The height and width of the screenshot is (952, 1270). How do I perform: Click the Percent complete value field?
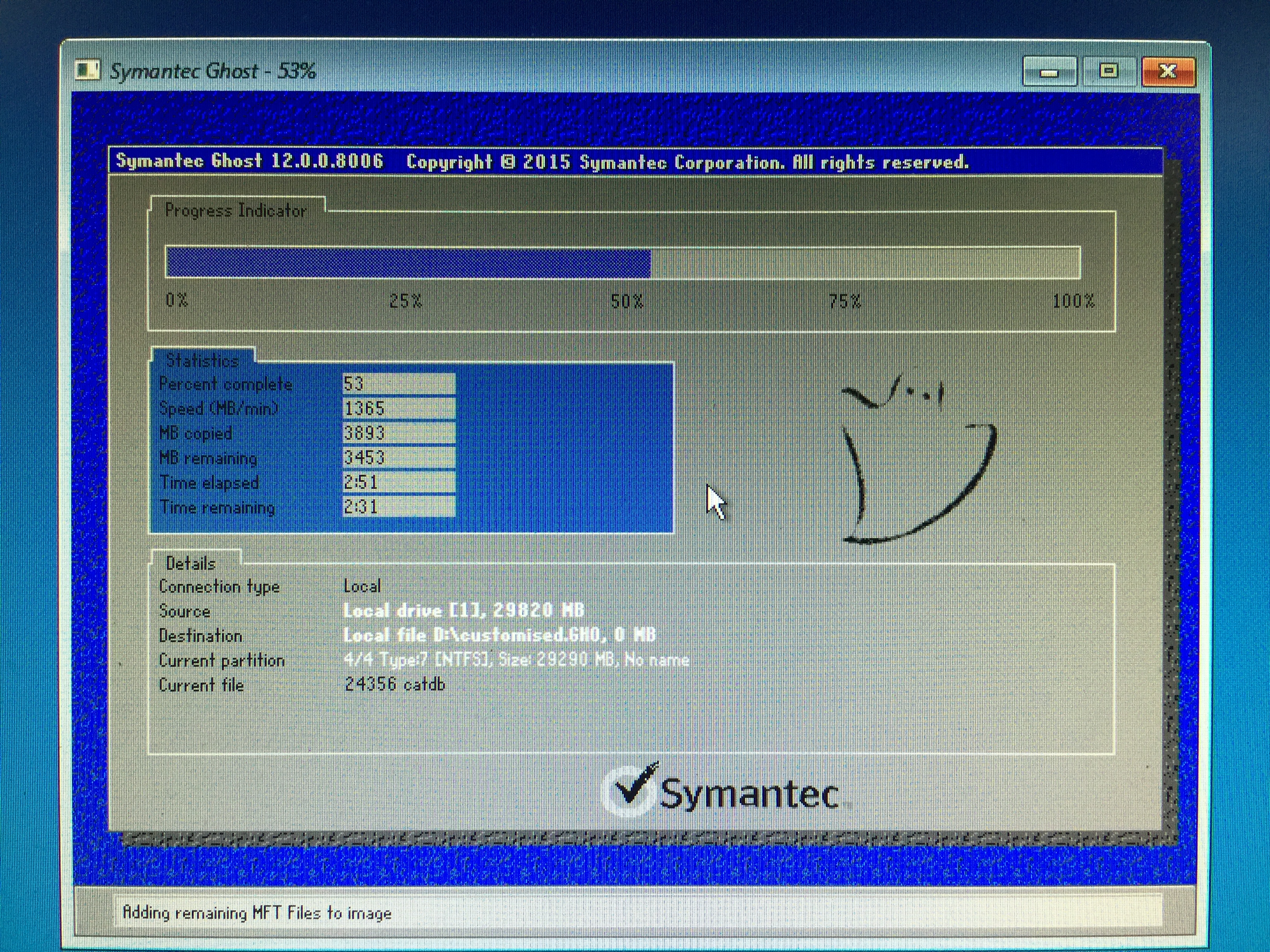tap(398, 383)
